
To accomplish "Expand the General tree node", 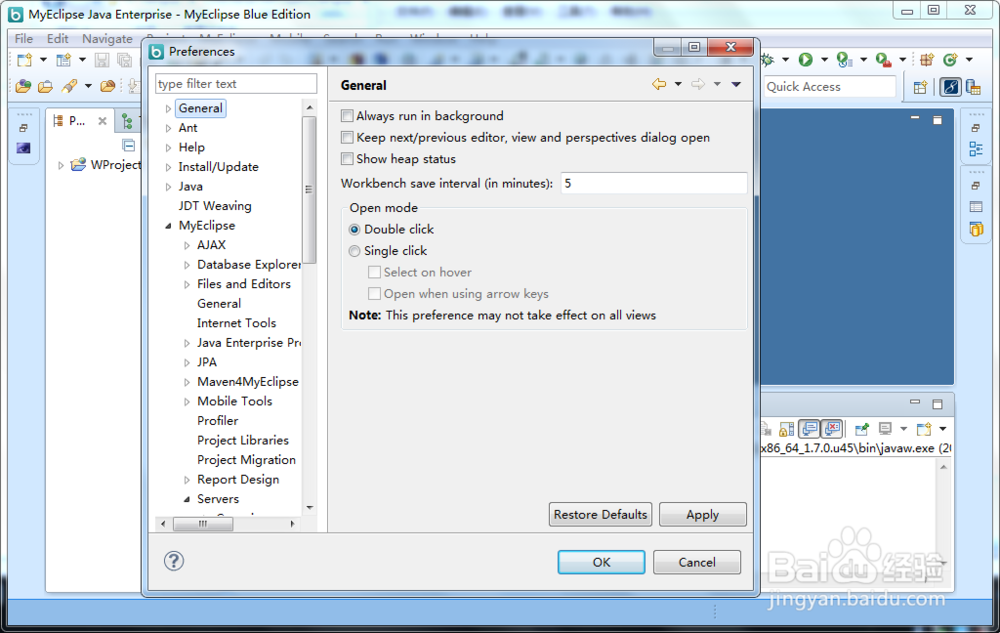I will click(x=168, y=108).
